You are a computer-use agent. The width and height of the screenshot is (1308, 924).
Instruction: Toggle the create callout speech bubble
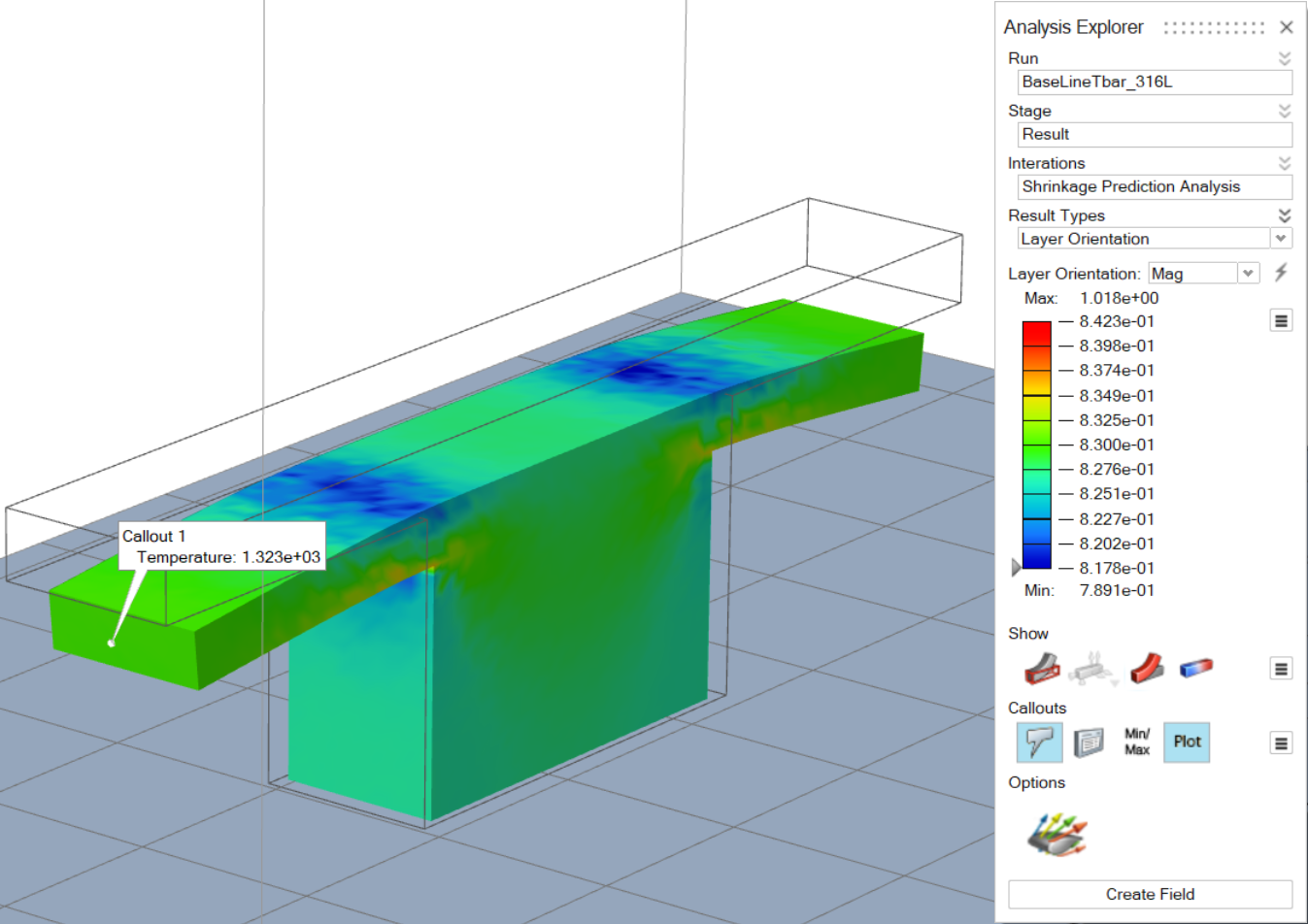coord(1039,742)
